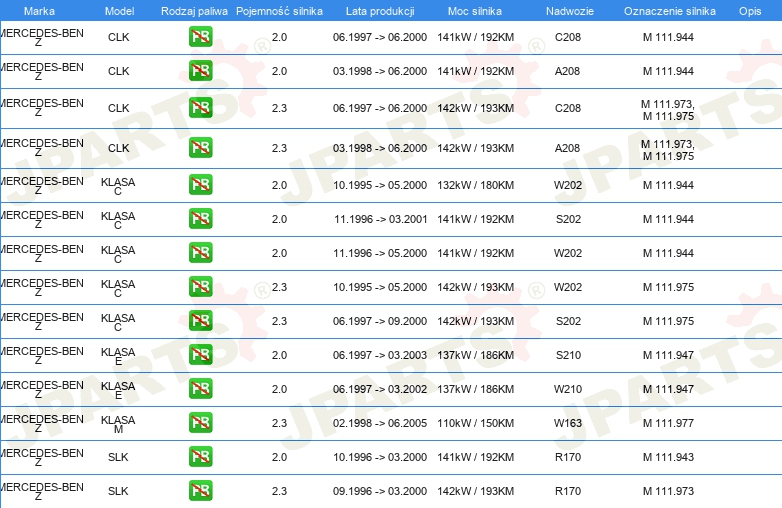Click the 2.3 engine capacity in the W163 row
This screenshot has height=508, width=782.
click(x=279, y=423)
